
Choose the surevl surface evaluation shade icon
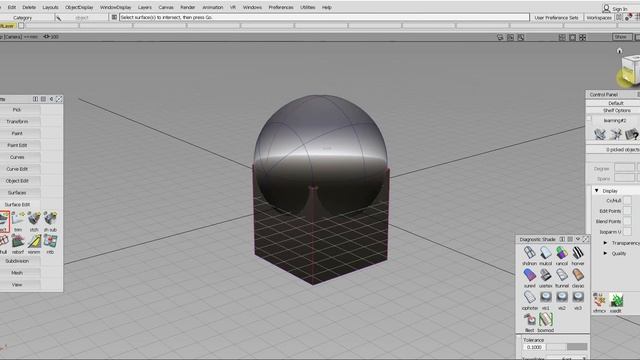529,275
